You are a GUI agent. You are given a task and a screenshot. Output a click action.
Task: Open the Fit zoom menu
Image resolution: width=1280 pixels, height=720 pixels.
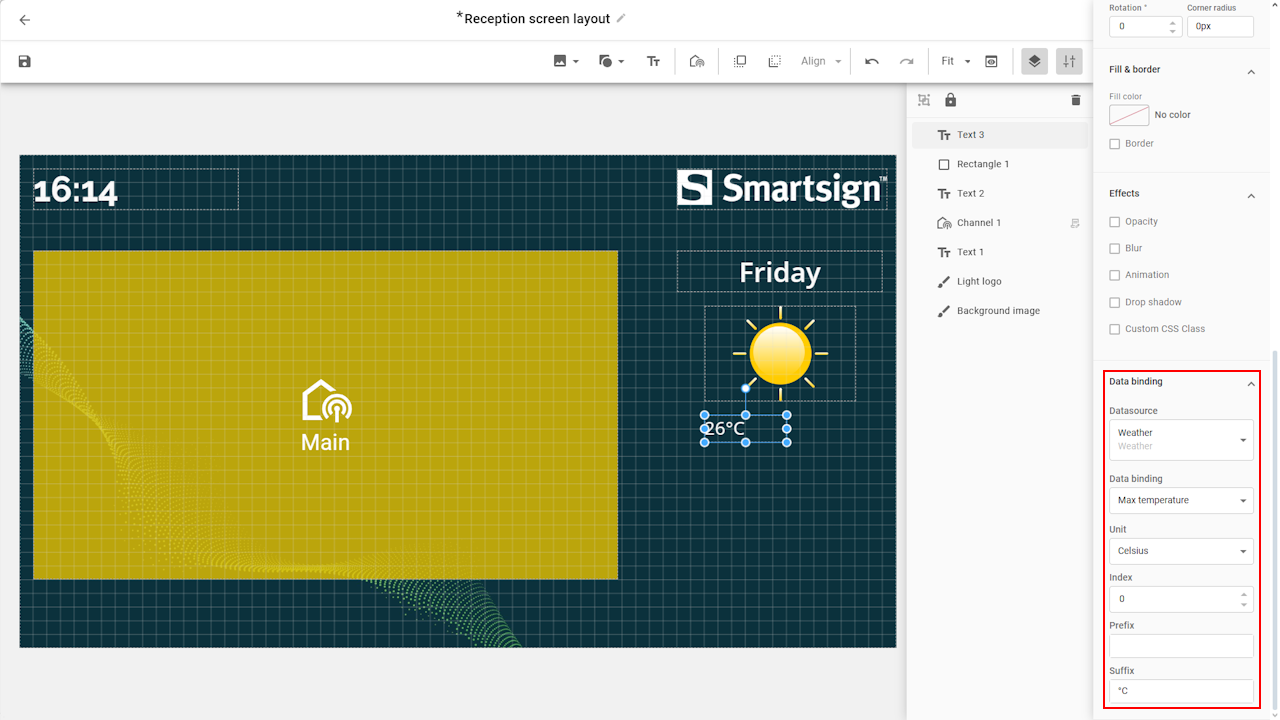click(x=955, y=62)
